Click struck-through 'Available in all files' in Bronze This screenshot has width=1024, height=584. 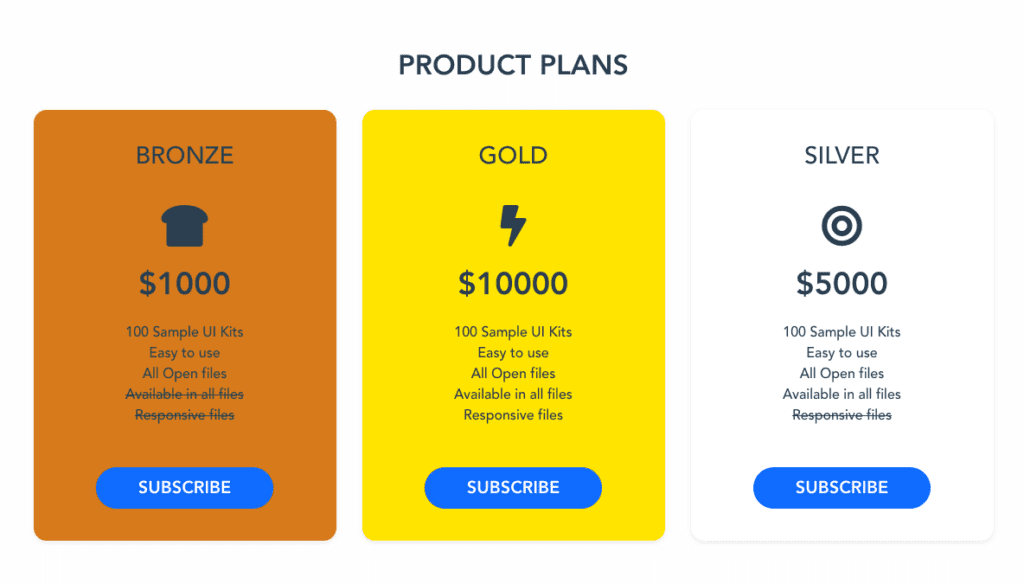185,395
